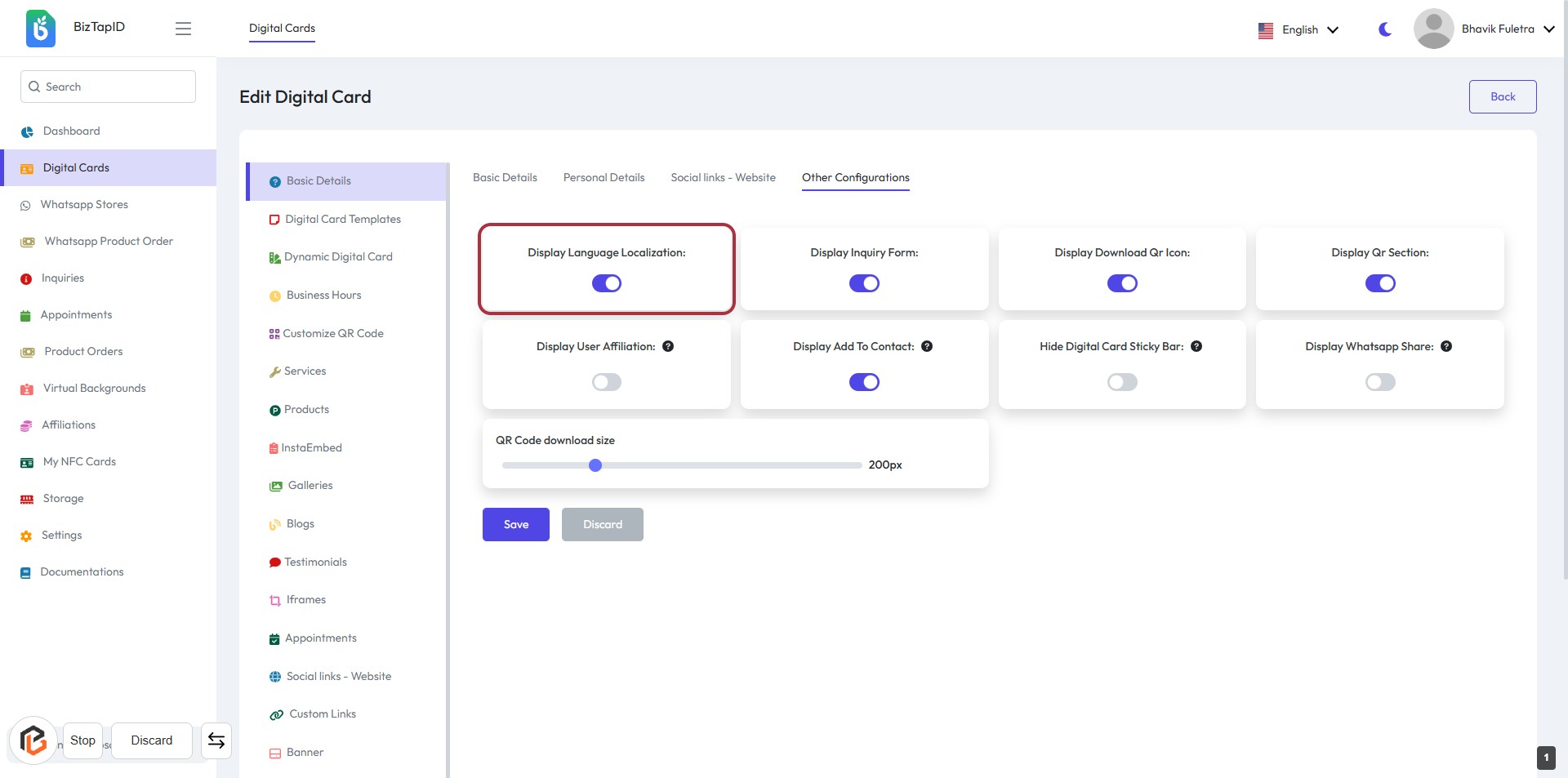Turn off the Display Inquiry Form switch
The image size is (1568, 778).
(864, 283)
